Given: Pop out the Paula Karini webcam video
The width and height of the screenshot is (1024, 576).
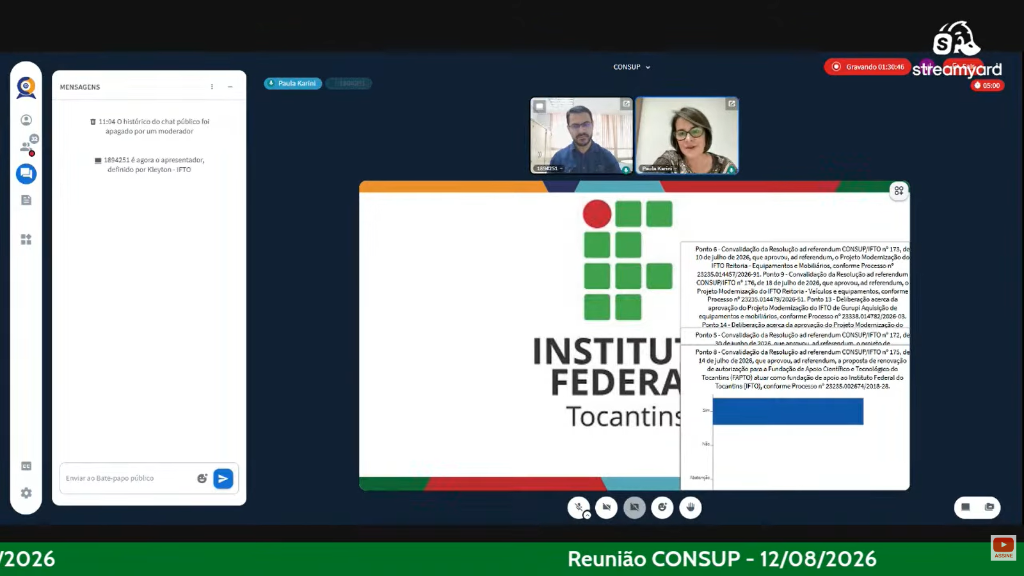Looking at the screenshot, I should (x=731, y=104).
